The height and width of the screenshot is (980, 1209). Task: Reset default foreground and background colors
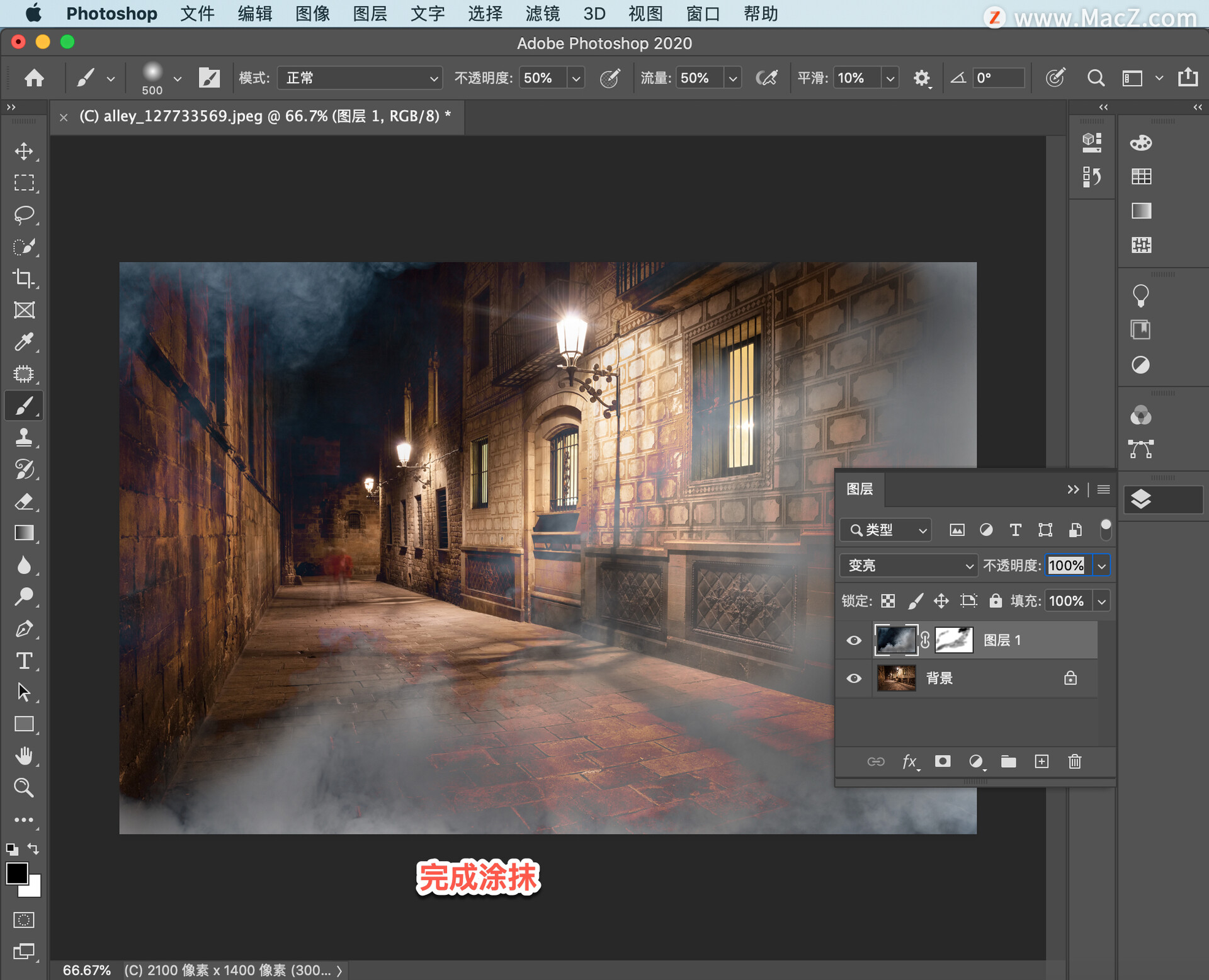click(x=12, y=849)
